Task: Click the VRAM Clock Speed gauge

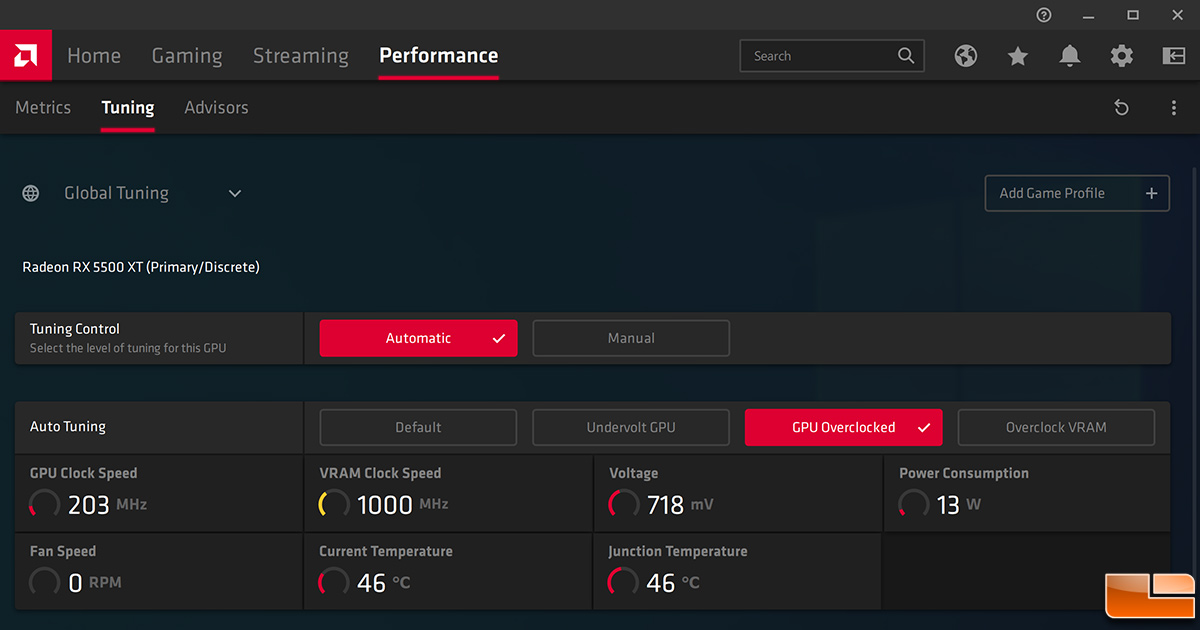Action: point(334,504)
